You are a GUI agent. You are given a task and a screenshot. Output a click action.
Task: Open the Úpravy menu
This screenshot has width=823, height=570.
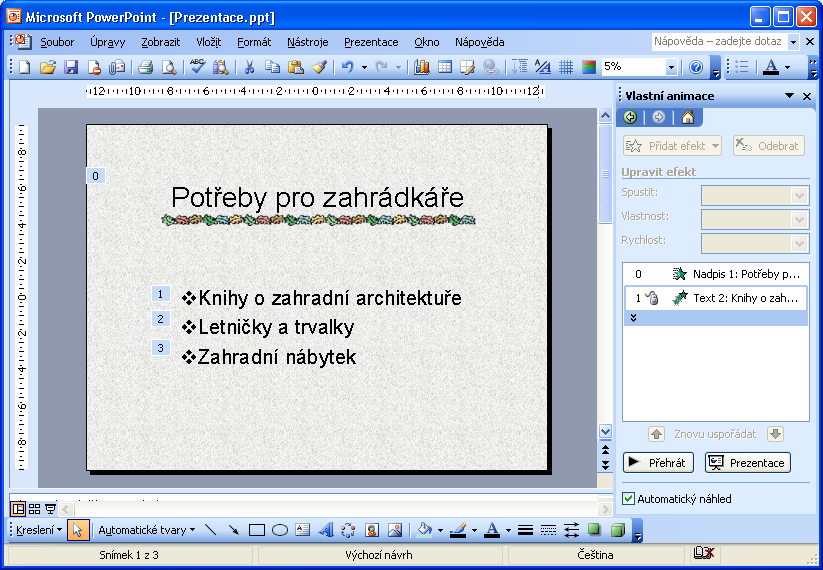[108, 42]
